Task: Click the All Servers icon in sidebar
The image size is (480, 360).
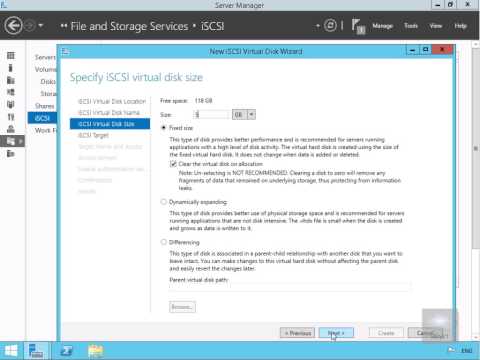Action: [x=11, y=80]
